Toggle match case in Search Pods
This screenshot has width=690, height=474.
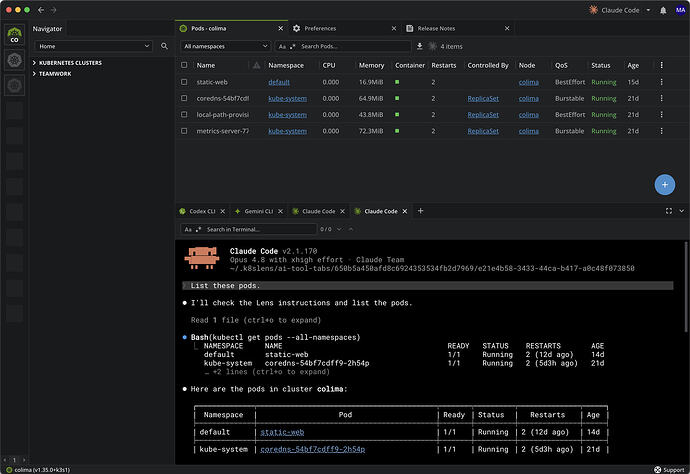[x=282, y=46]
